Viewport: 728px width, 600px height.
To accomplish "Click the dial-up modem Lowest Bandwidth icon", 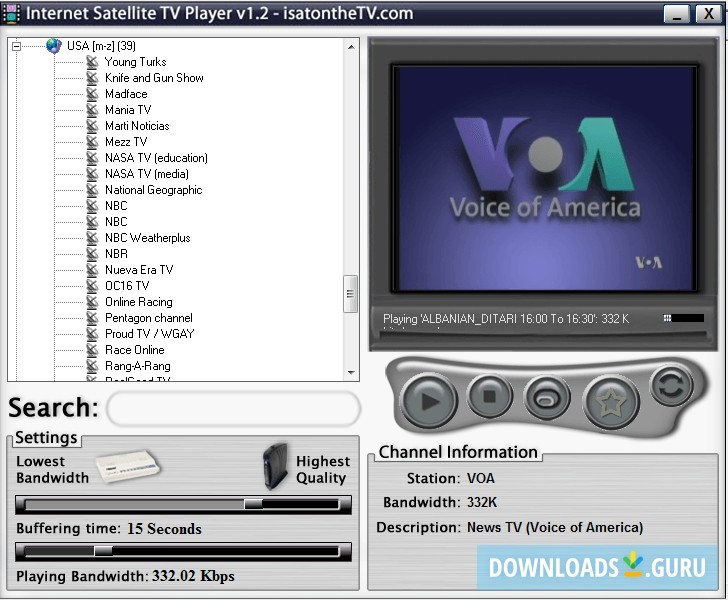I will pyautogui.click(x=128, y=466).
